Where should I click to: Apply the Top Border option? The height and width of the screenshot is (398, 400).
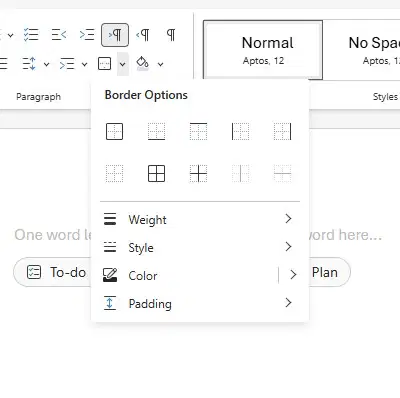tap(198, 131)
